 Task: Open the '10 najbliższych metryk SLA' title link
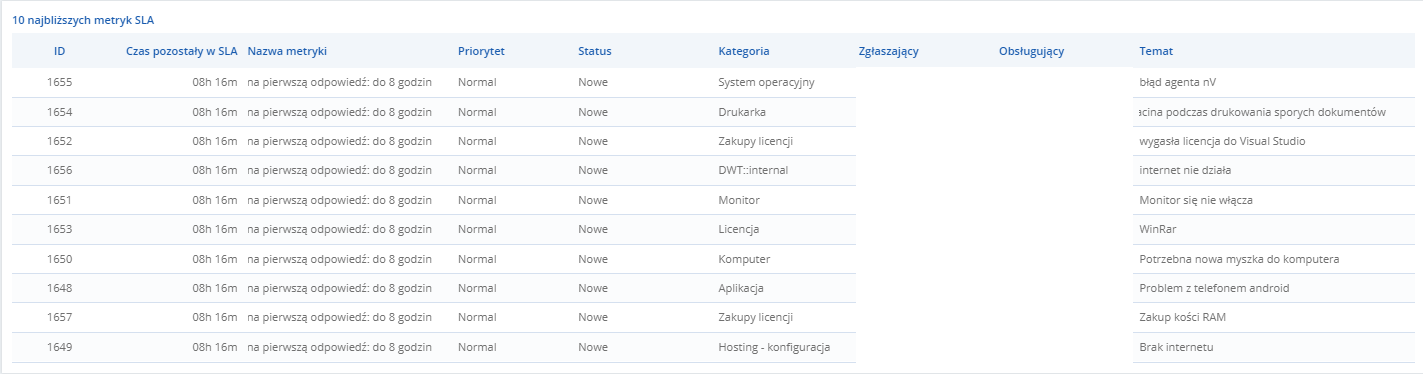coord(83,20)
